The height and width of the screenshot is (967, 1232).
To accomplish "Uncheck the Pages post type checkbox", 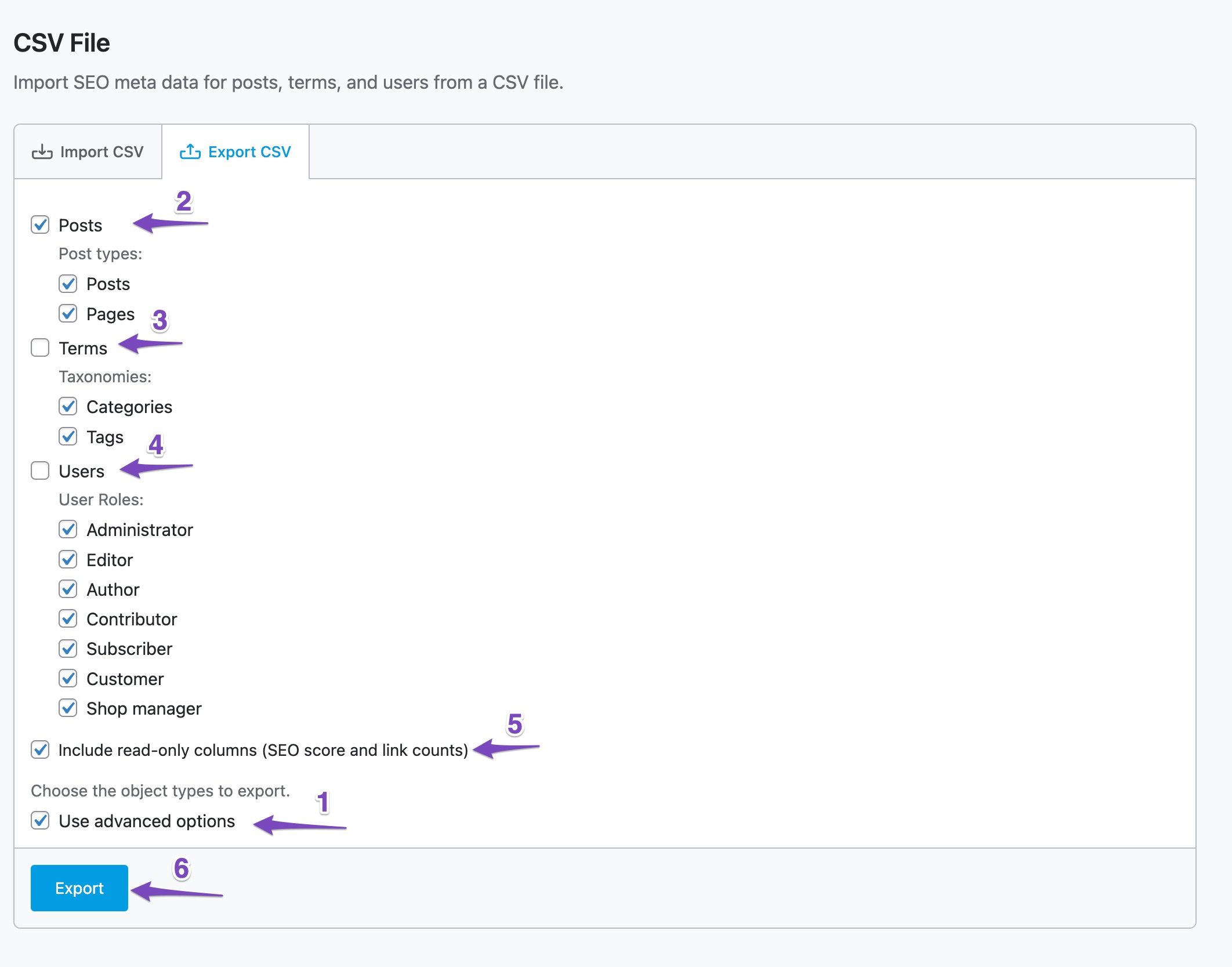I will click(x=68, y=314).
